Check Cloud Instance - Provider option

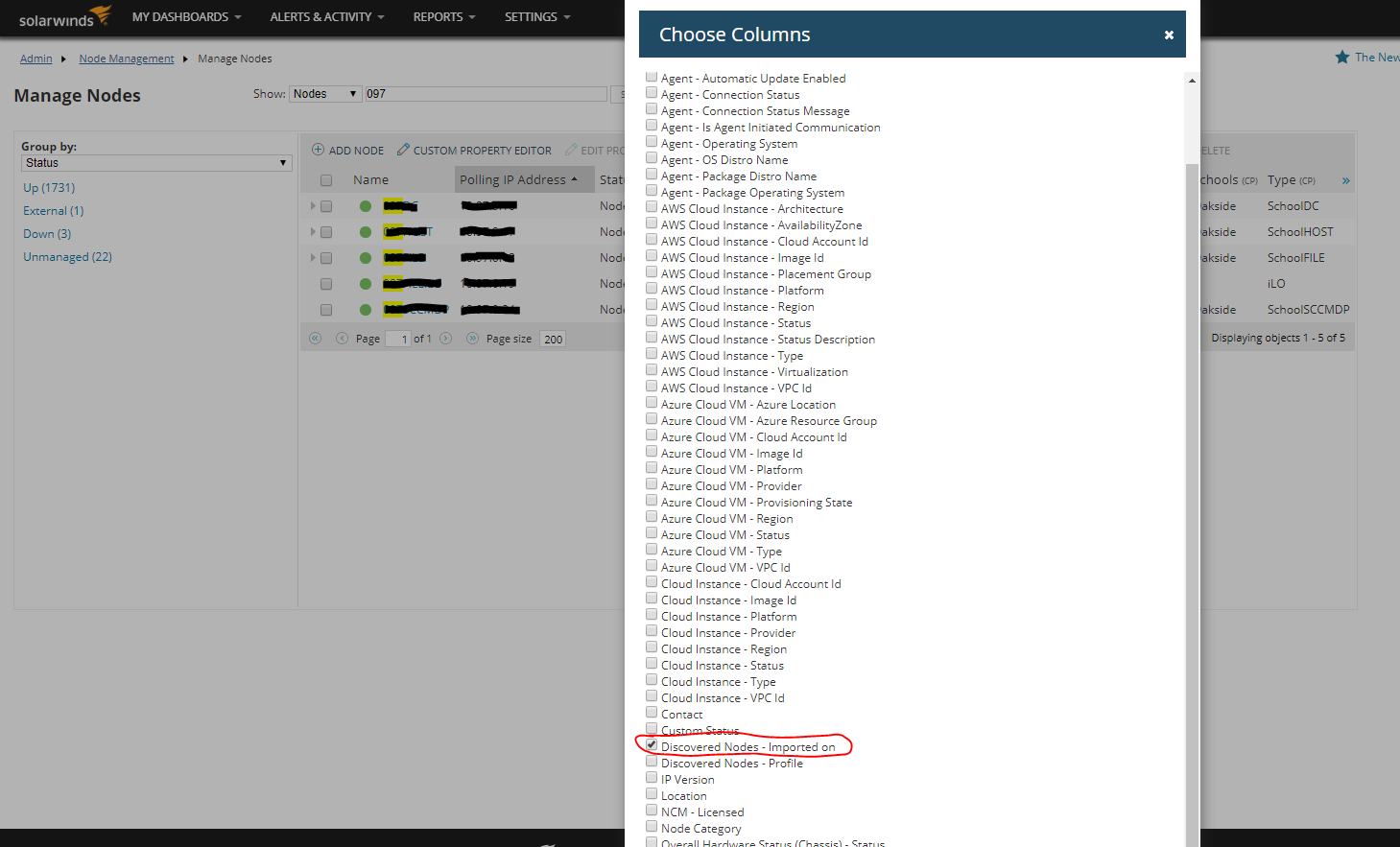(x=652, y=631)
